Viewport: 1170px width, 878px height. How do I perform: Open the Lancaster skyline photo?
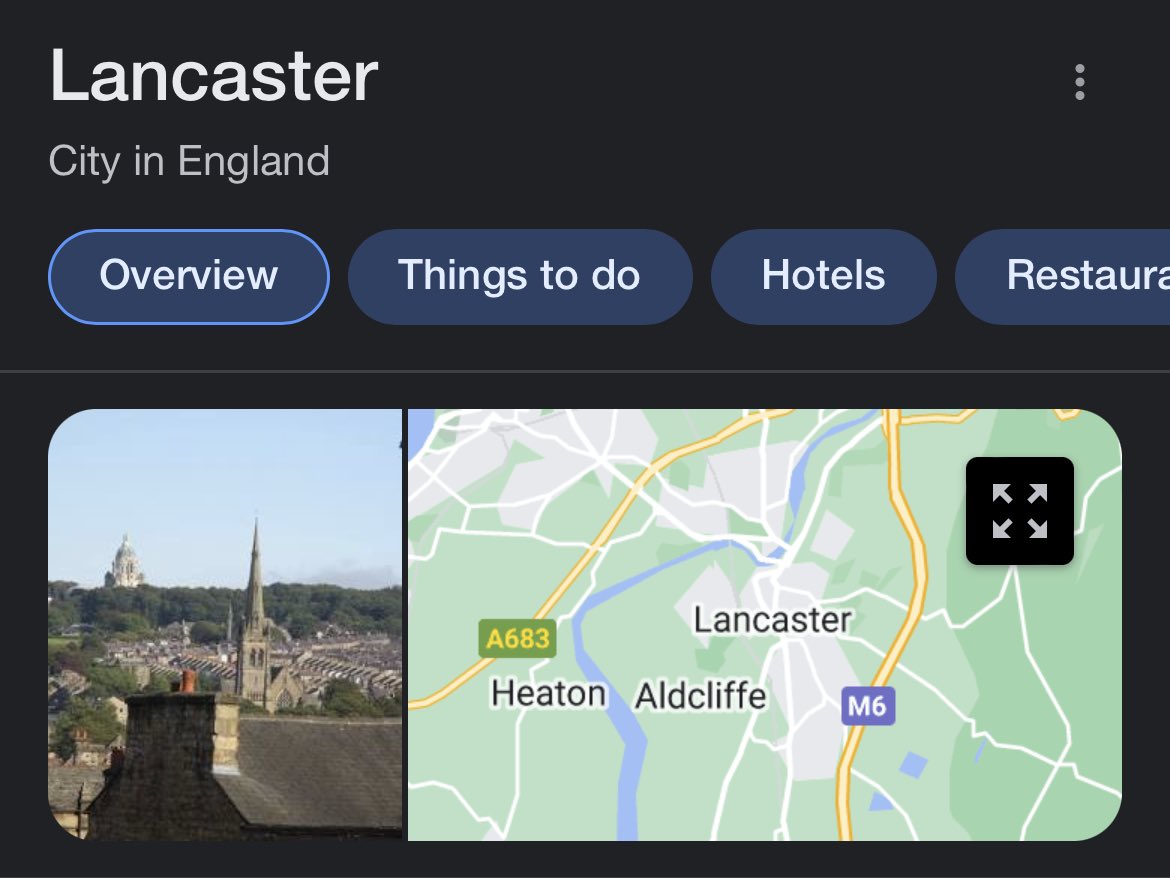tap(225, 624)
